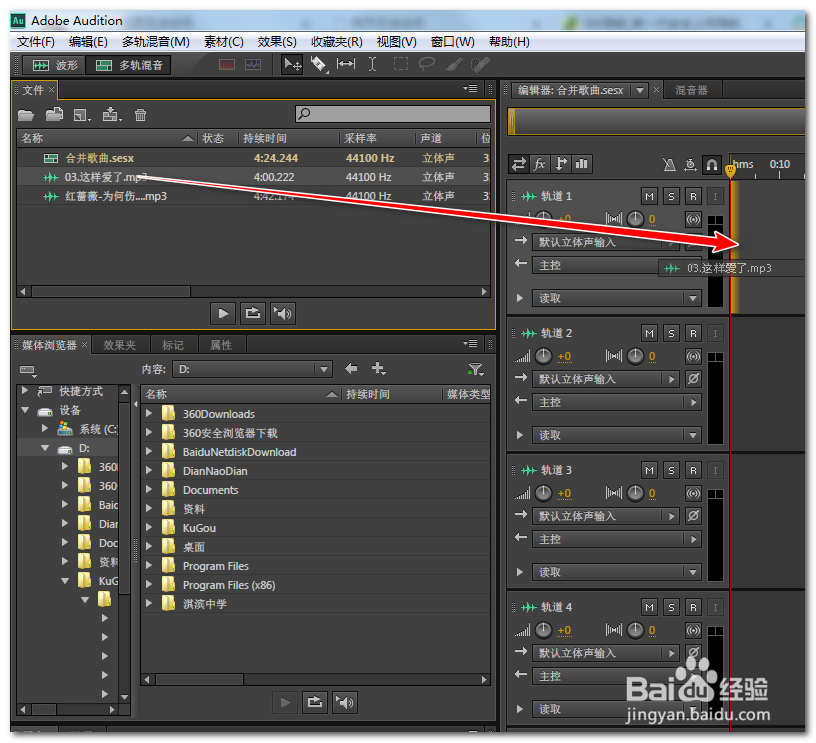Screen dimensions: 816x743
Task: Select the Razor tool
Action: [318, 65]
